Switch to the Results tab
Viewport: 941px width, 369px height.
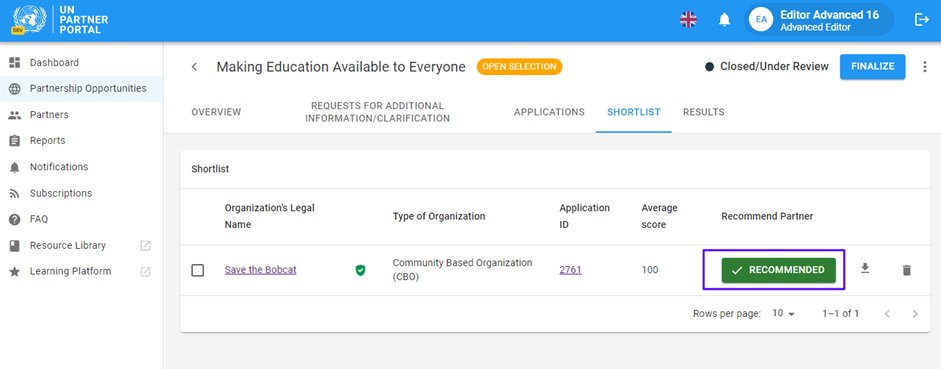click(x=703, y=112)
